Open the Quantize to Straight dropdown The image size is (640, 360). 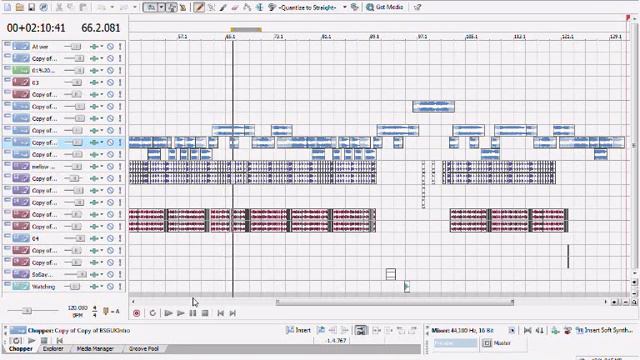[345, 7]
